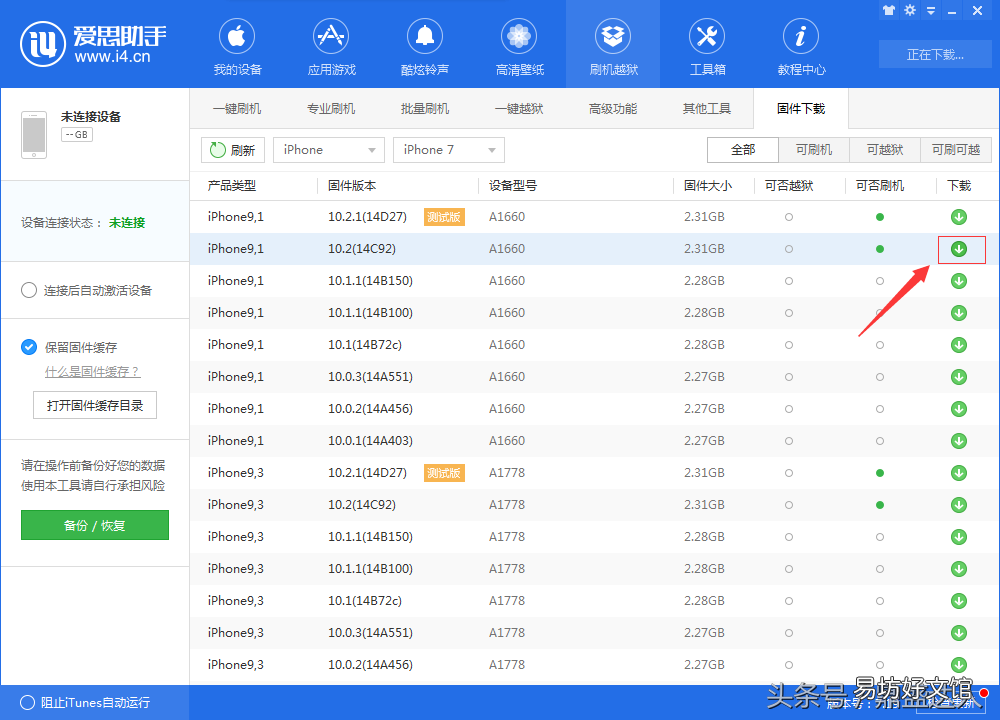Viewport: 1000px width, 720px height.
Task: Open the 工具箱 toolbox section
Action: coord(707,47)
